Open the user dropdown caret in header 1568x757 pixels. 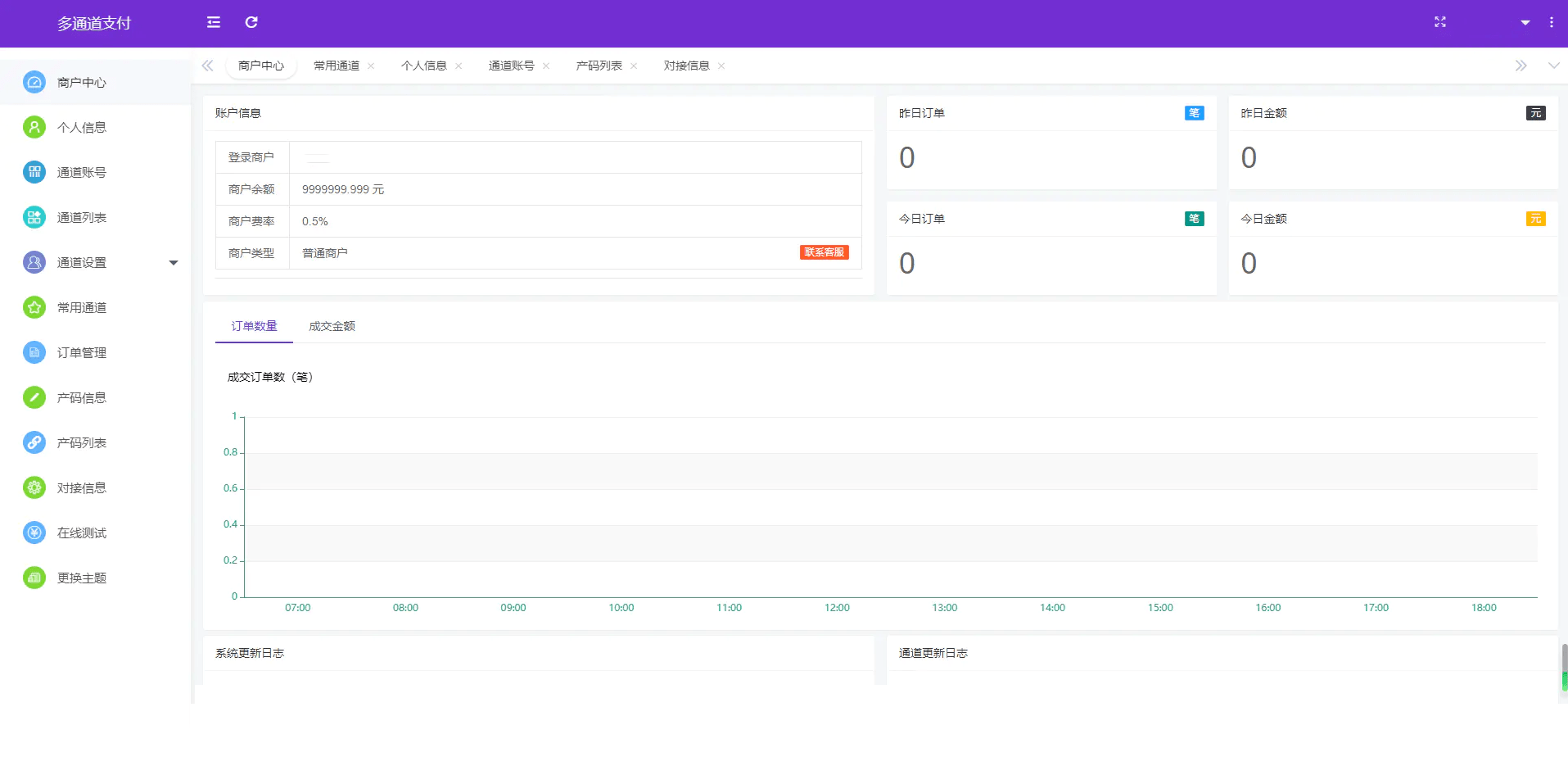(1525, 23)
